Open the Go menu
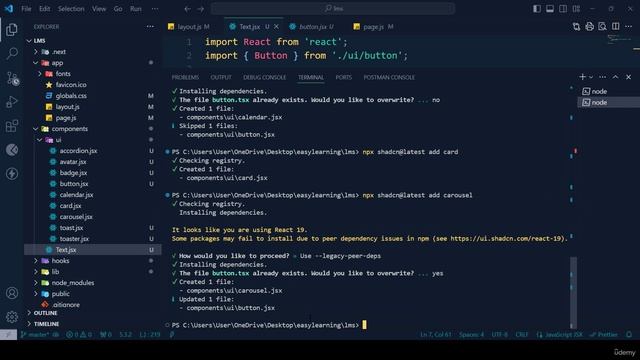Screen dimensions: 640x360 click(118, 9)
